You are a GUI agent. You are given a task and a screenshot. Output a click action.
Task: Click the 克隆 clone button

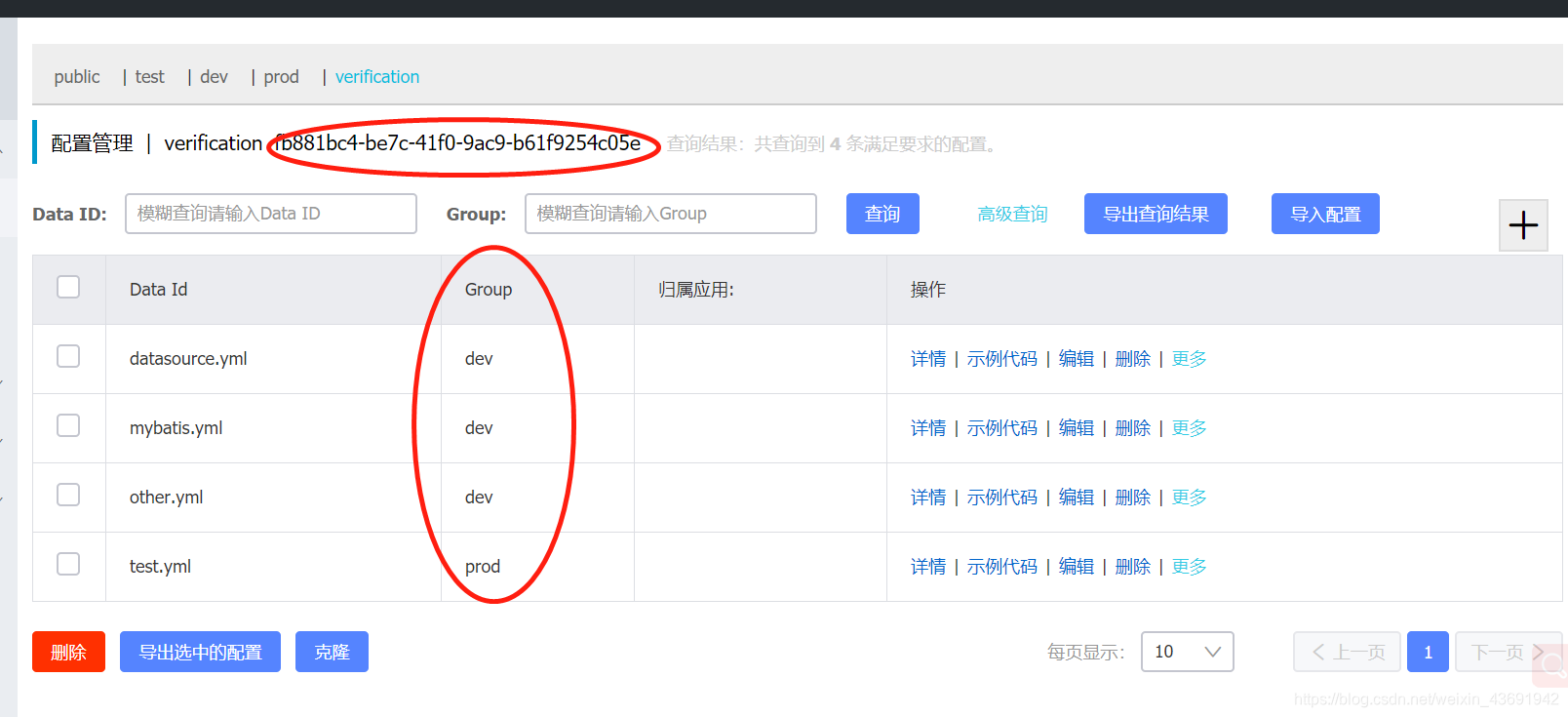click(x=332, y=652)
